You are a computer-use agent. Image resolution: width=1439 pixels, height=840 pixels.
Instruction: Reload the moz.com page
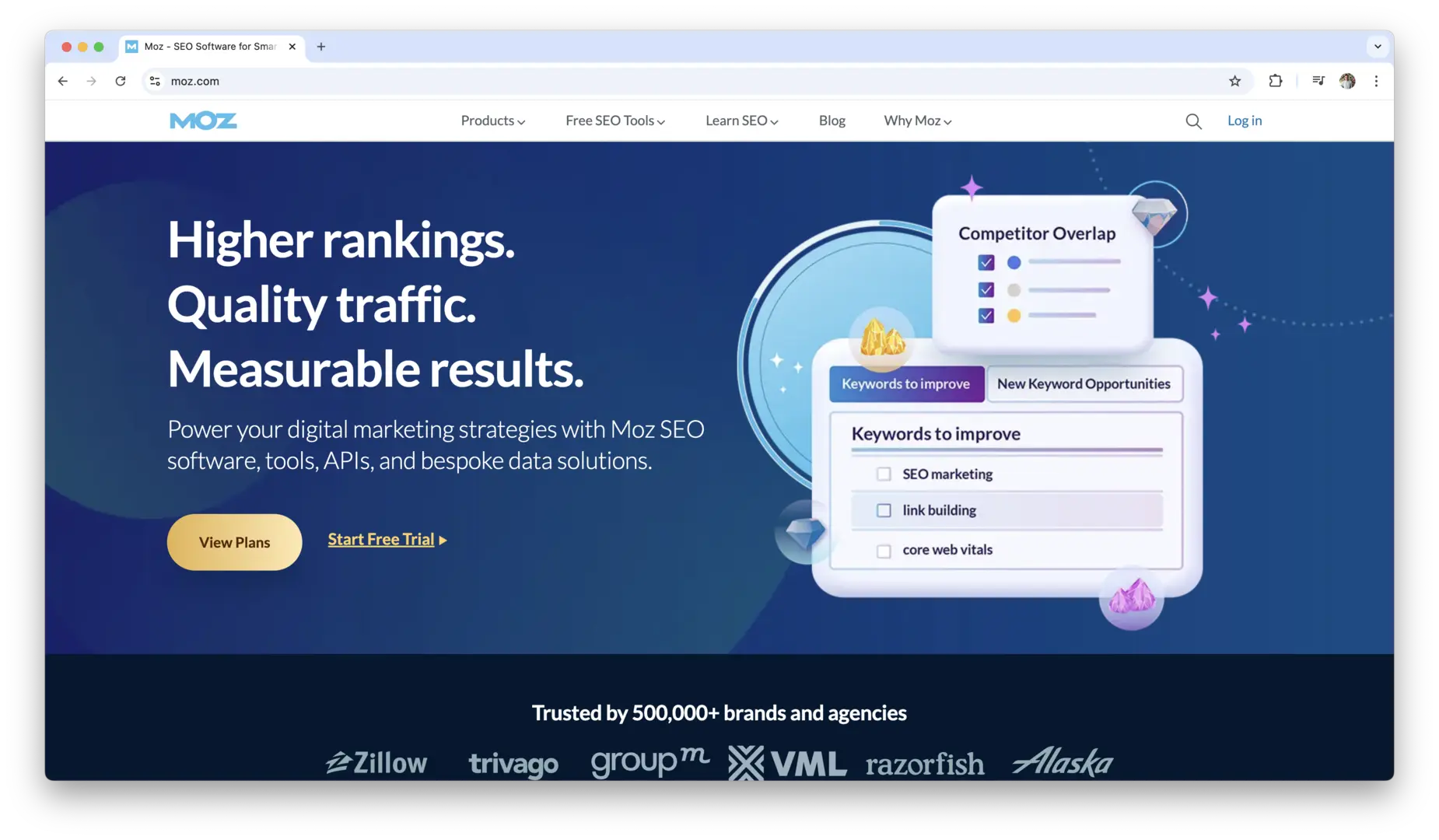tap(121, 81)
